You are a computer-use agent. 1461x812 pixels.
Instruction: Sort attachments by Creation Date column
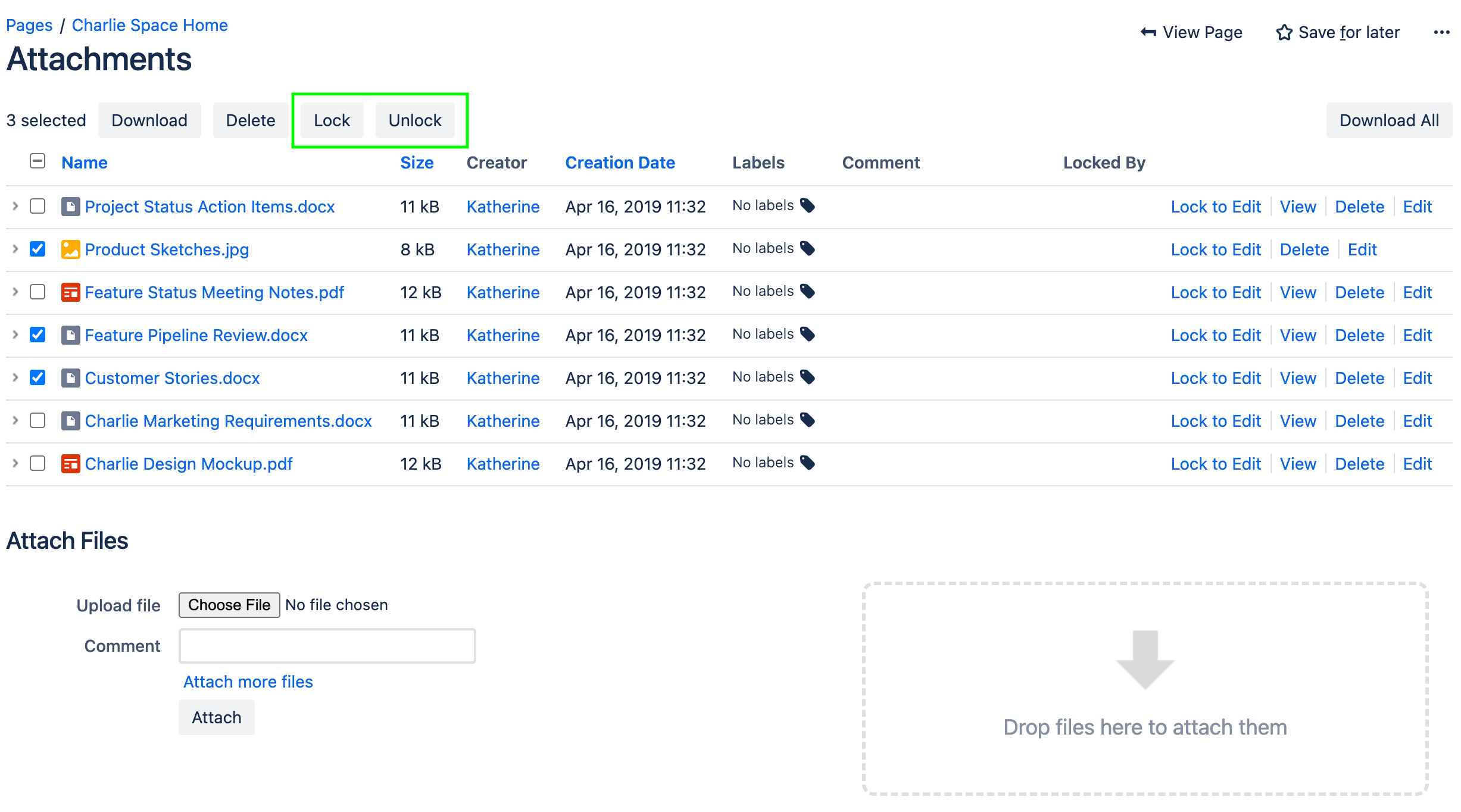pyautogui.click(x=620, y=163)
